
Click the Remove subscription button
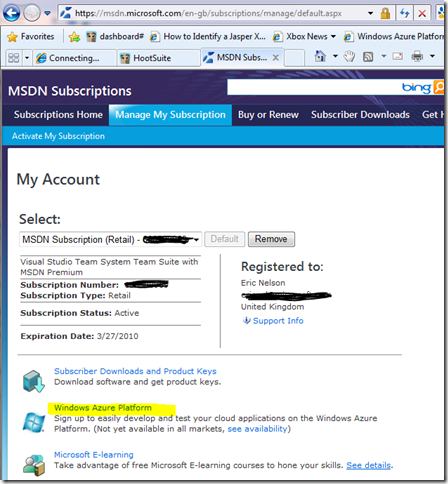point(271,239)
